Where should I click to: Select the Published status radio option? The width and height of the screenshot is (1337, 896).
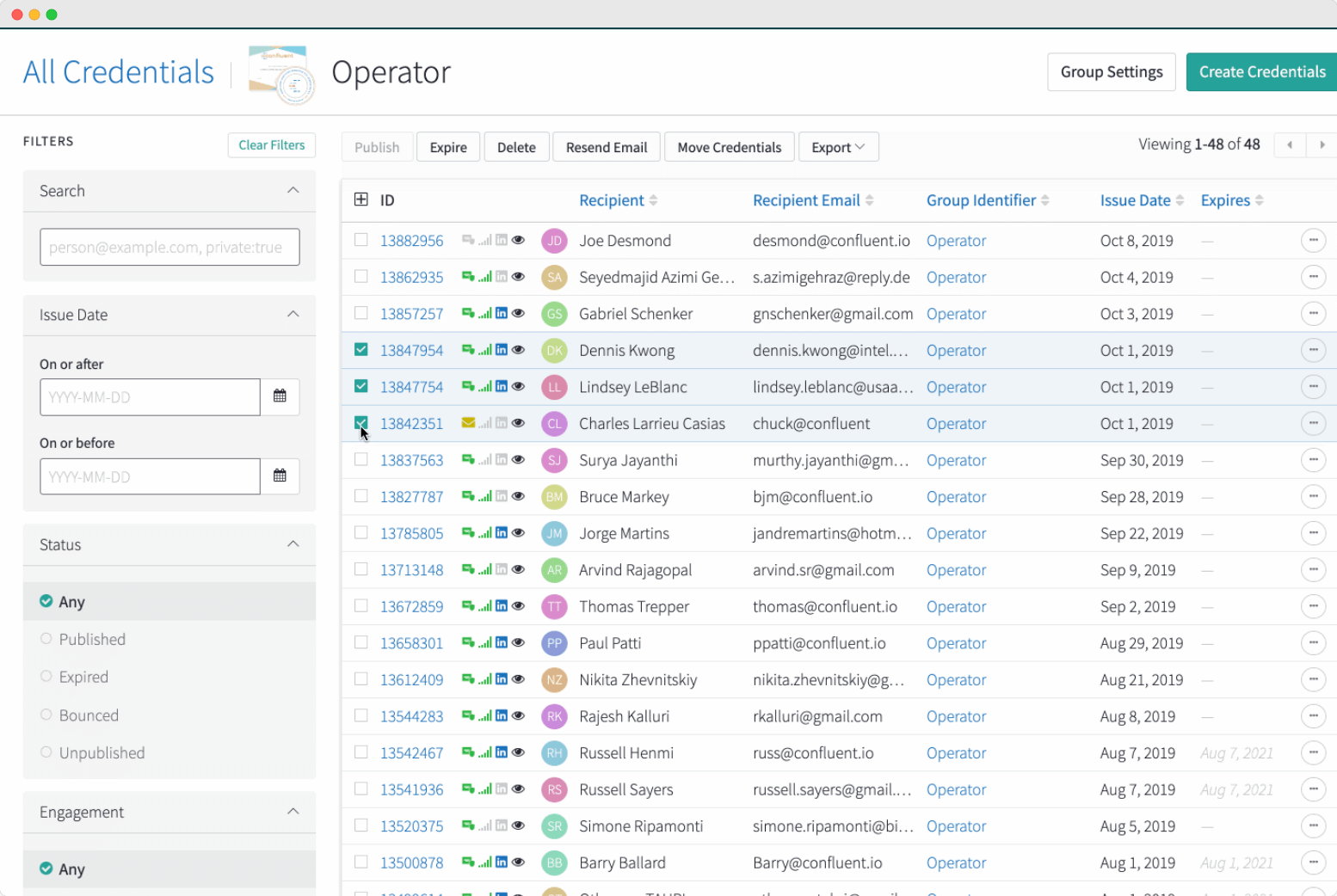coord(46,639)
